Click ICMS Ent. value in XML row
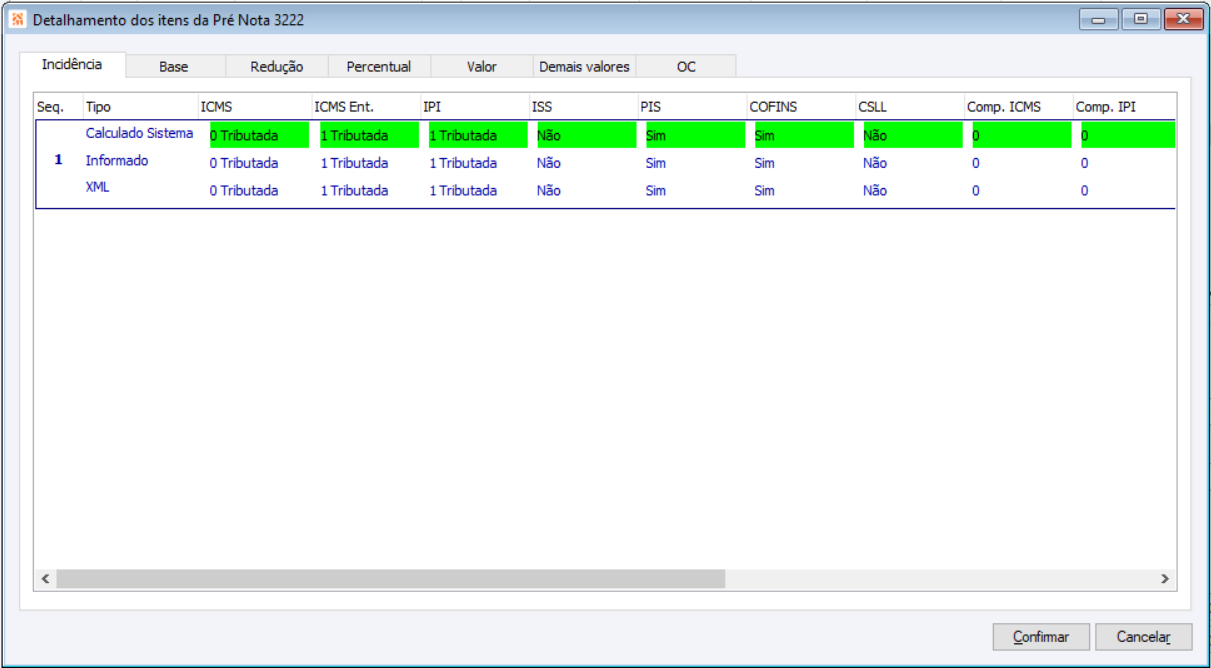This screenshot has width=1211, height=668. click(x=354, y=190)
